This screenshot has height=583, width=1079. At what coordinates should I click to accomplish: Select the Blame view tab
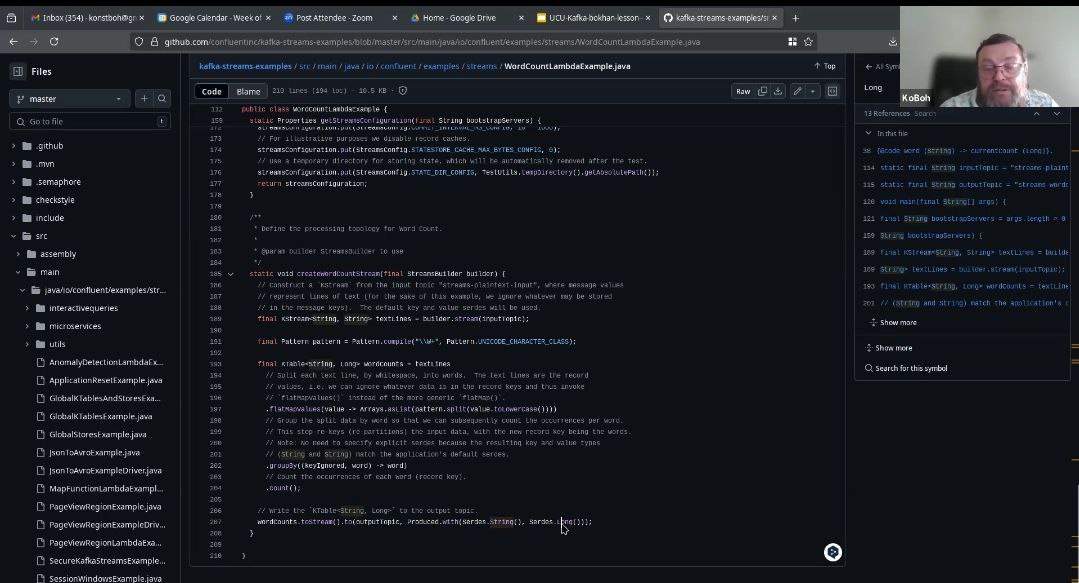point(248,92)
